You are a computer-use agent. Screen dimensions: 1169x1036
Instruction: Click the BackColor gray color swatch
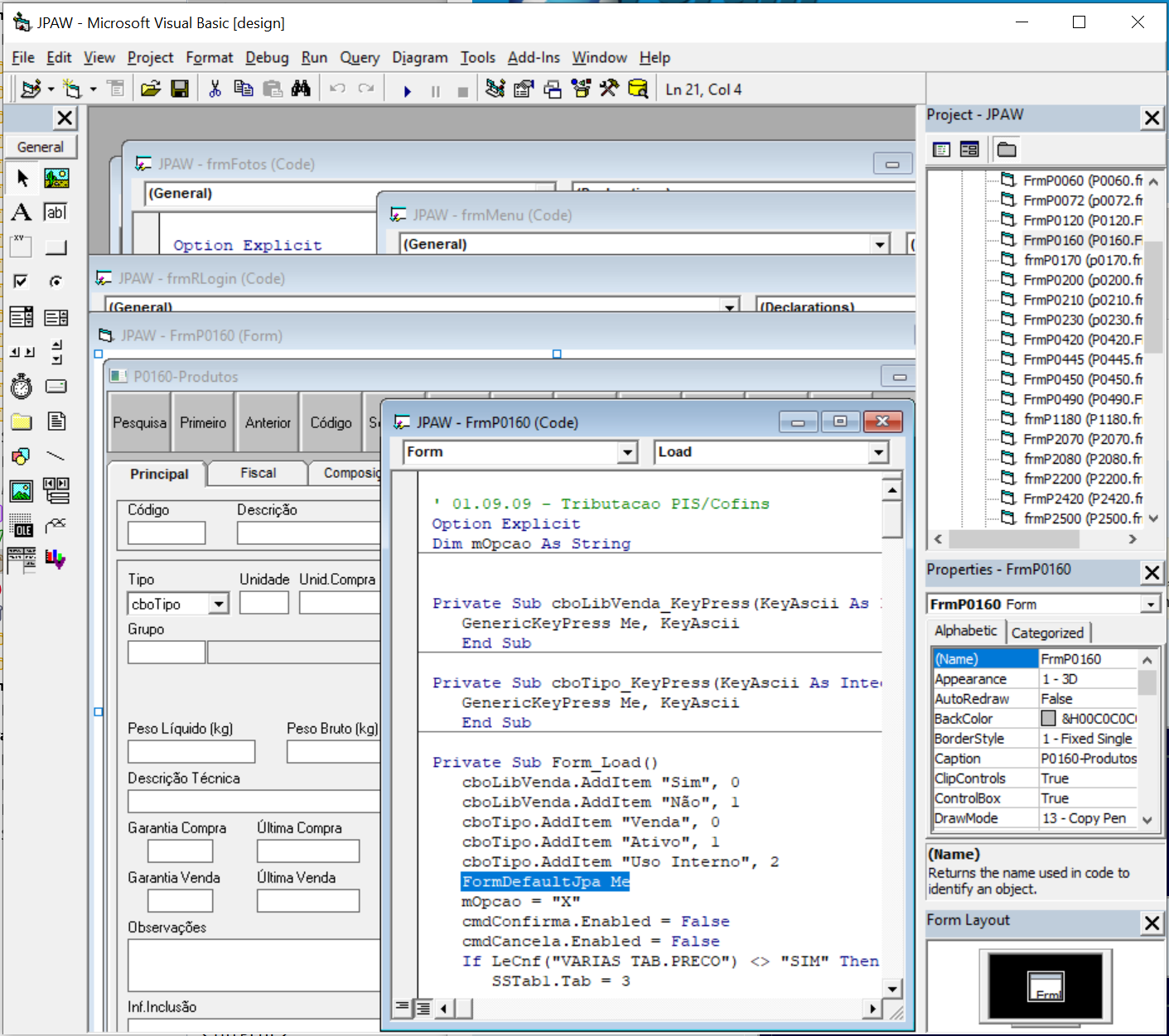coord(1049,719)
